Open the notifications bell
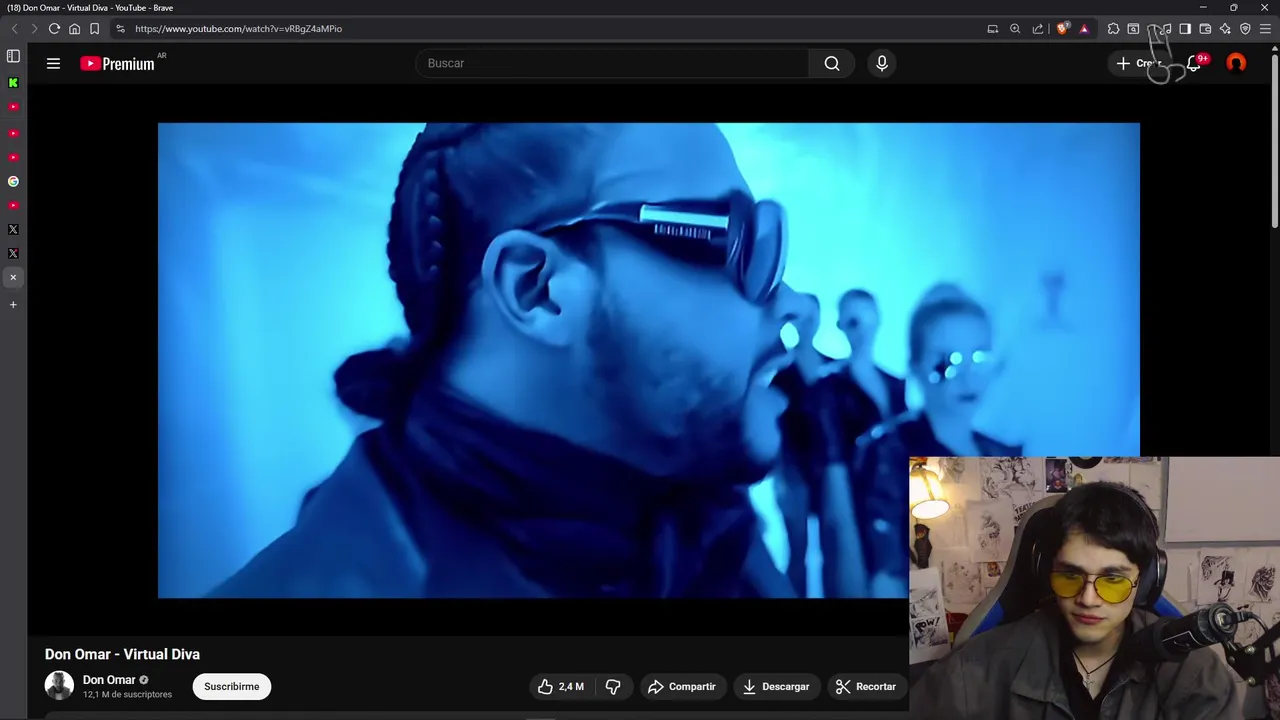1280x720 pixels. tap(1194, 63)
